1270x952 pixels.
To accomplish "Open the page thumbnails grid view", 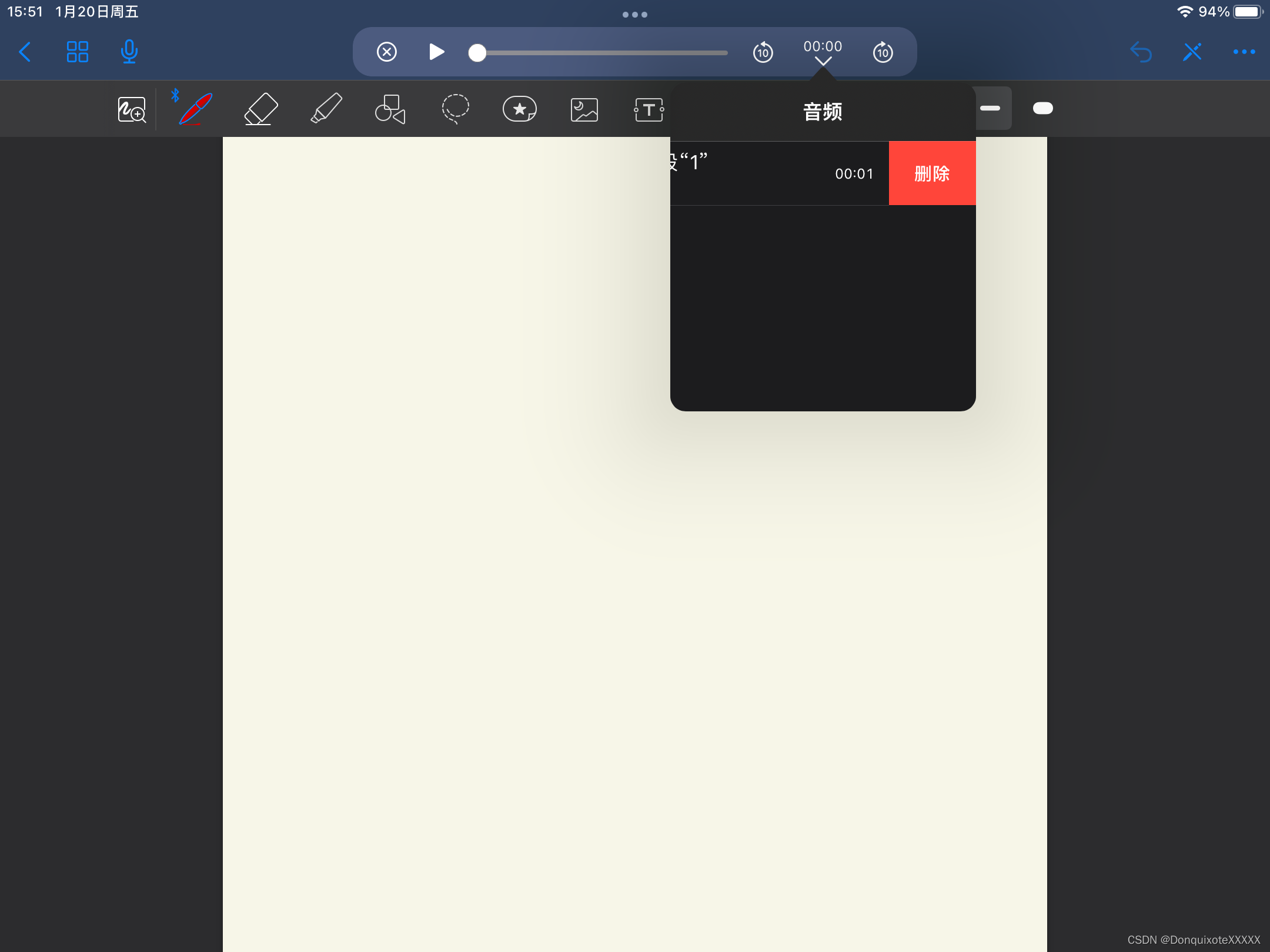I will (77, 52).
